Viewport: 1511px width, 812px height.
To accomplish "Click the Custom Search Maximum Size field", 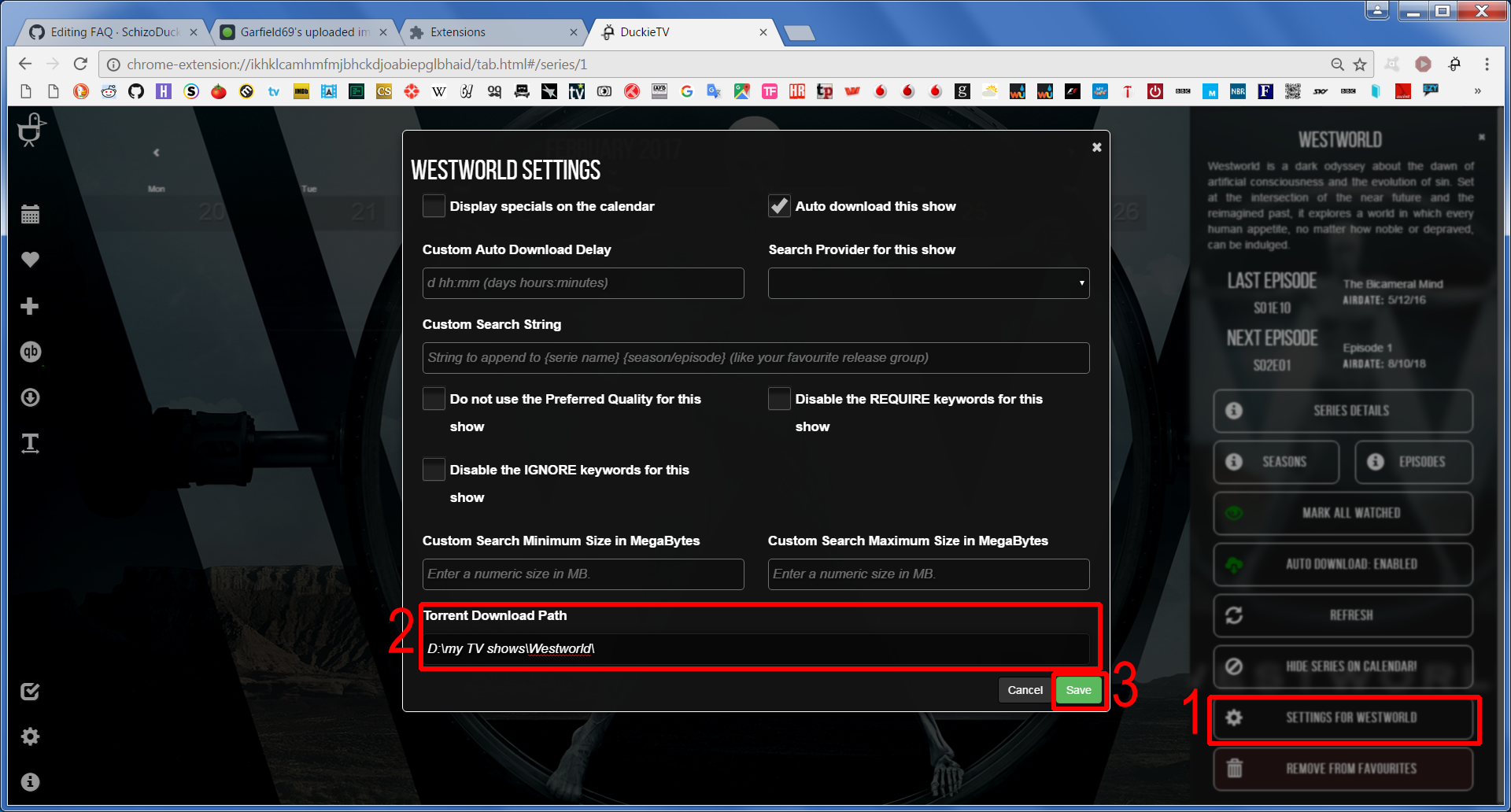I will pyautogui.click(x=929, y=574).
